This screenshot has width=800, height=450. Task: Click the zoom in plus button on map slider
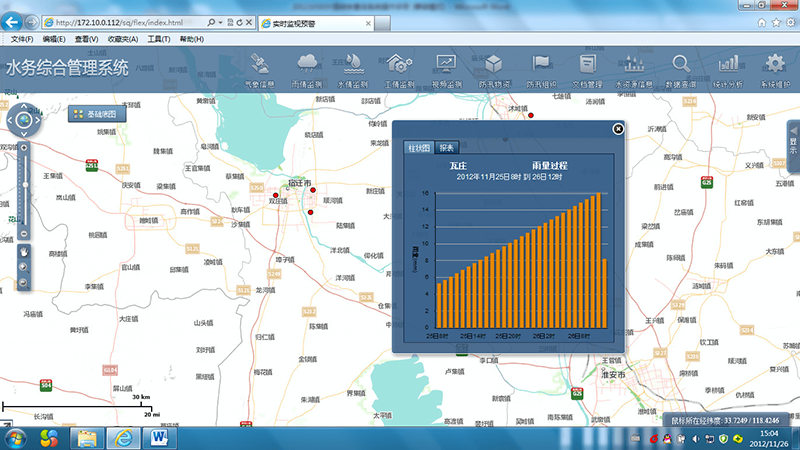[23, 147]
